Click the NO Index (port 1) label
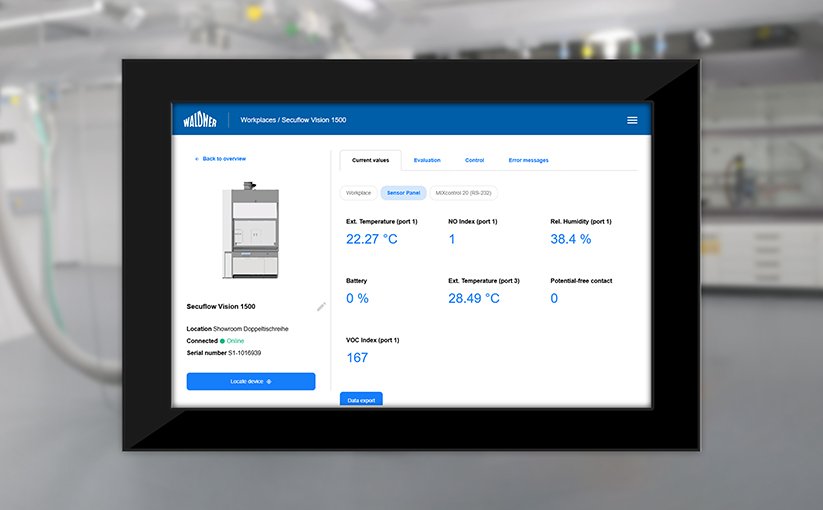Image resolution: width=823 pixels, height=510 pixels. click(x=473, y=221)
